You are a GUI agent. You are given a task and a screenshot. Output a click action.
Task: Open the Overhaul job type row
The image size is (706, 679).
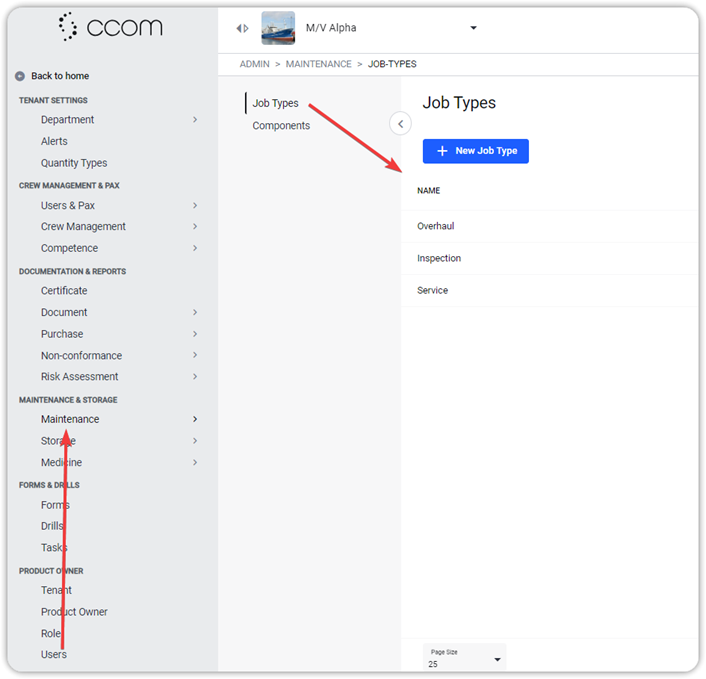[549, 226]
